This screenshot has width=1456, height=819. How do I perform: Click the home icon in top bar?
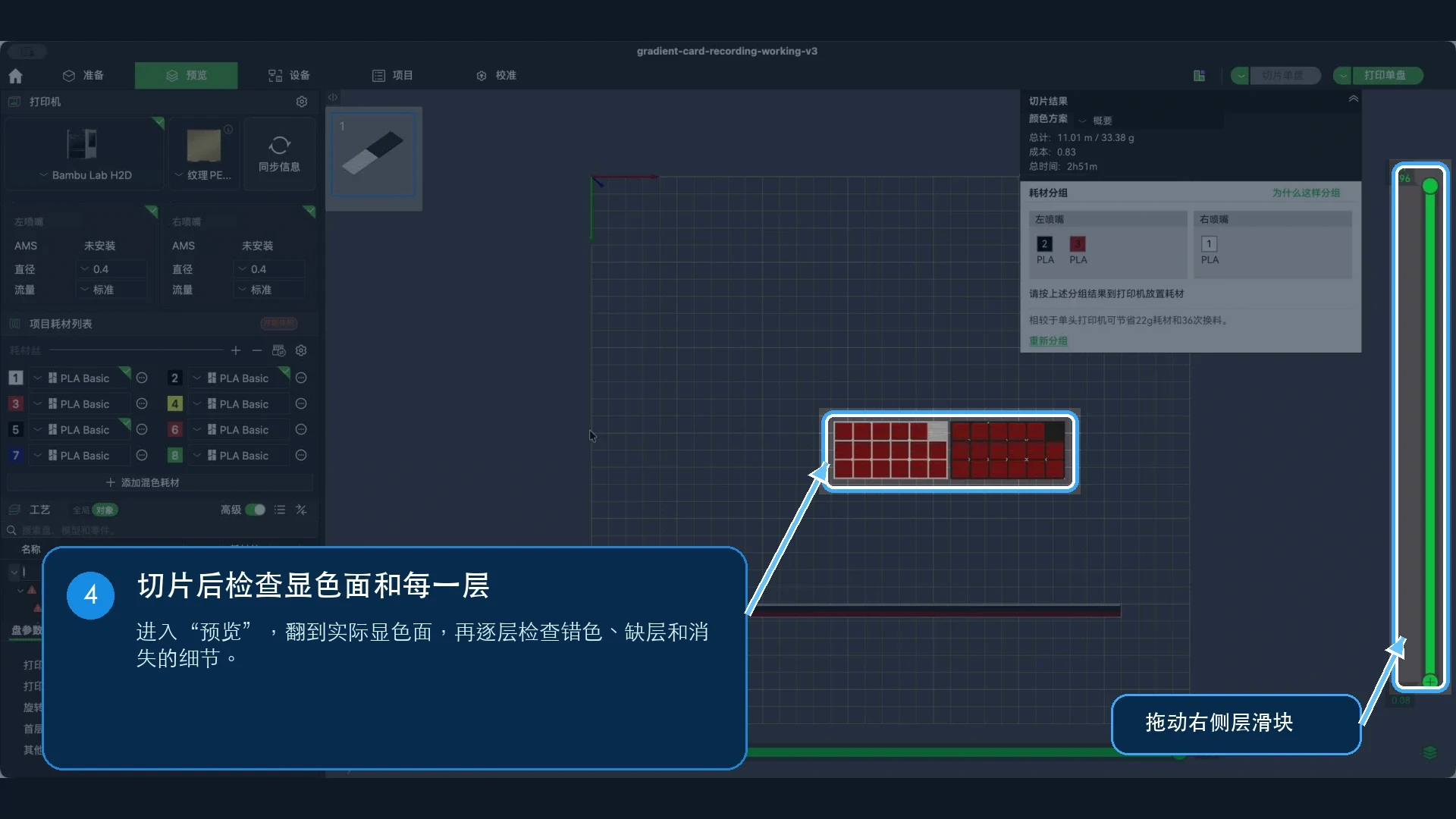pos(15,76)
